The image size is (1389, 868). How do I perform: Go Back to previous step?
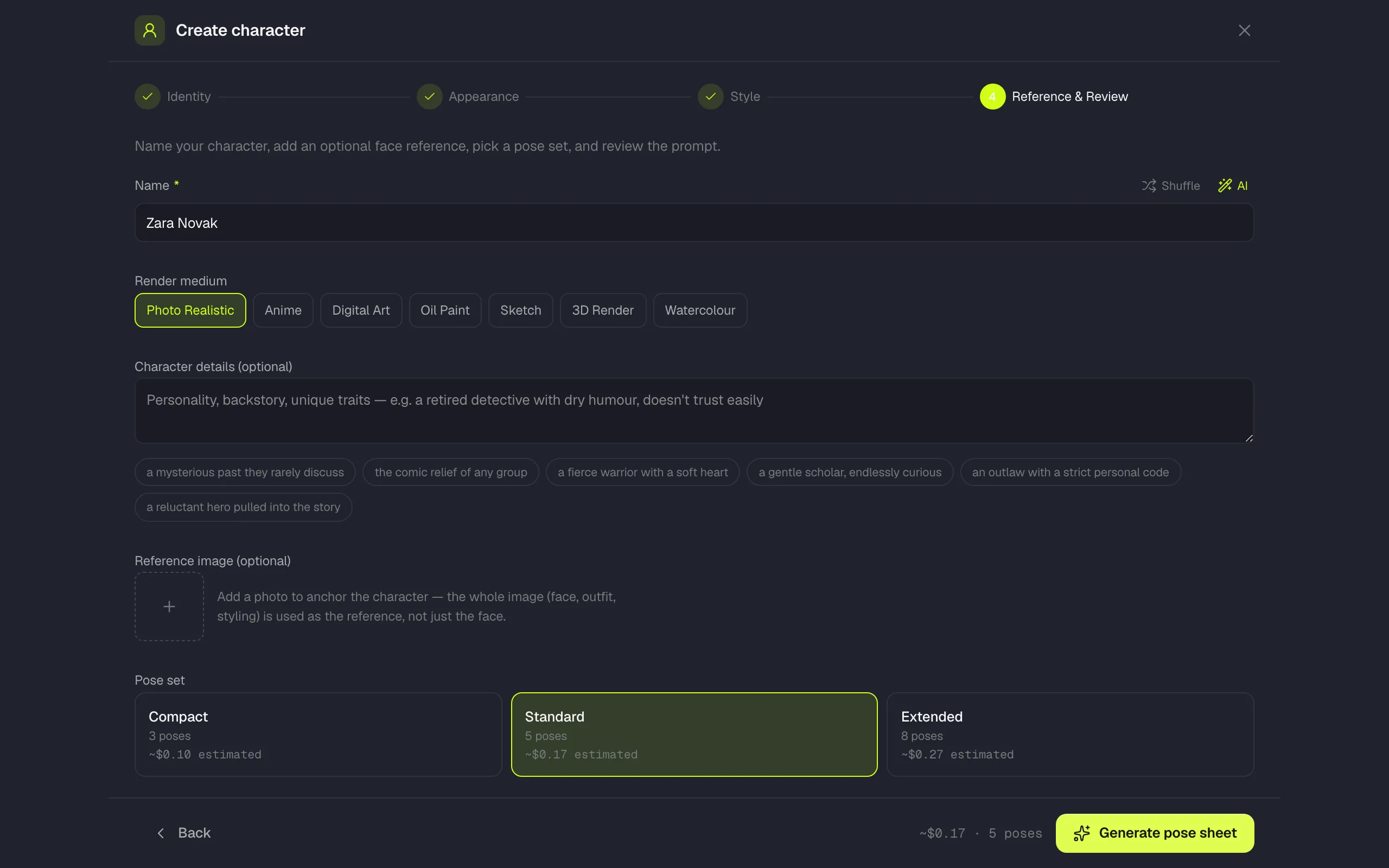tap(183, 833)
